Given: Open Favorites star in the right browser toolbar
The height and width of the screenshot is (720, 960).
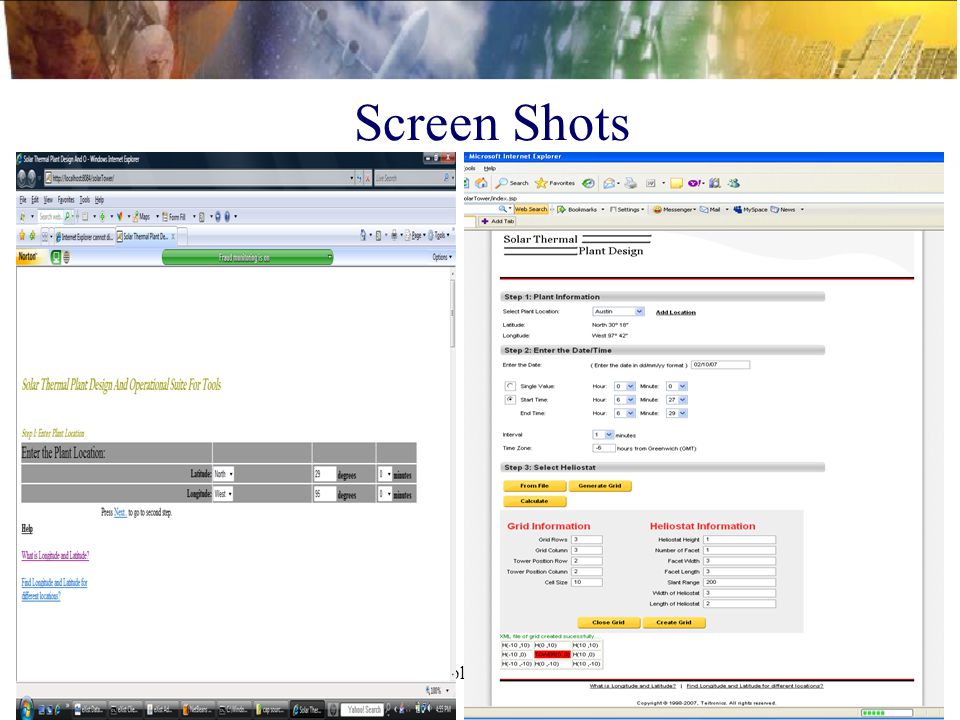Looking at the screenshot, I should click(x=555, y=183).
